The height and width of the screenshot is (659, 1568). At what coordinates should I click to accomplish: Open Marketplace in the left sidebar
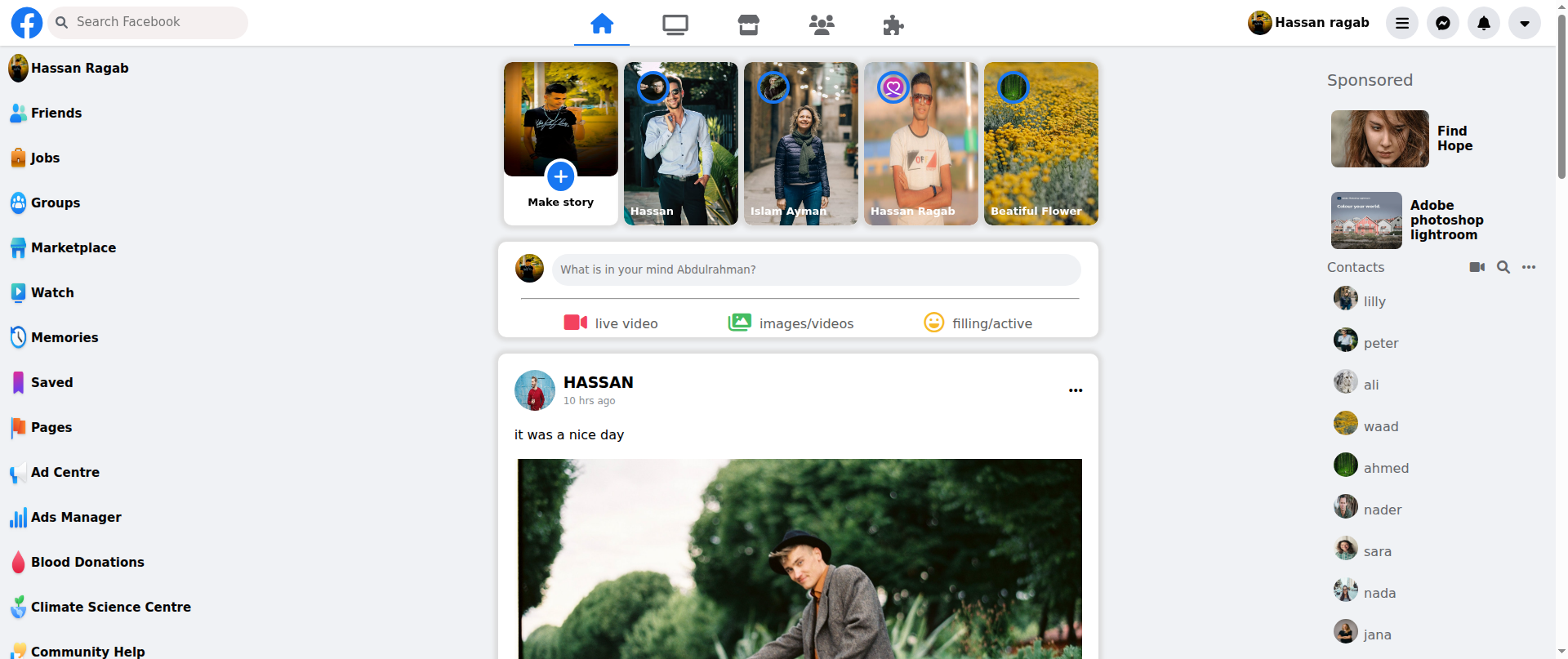click(x=63, y=248)
